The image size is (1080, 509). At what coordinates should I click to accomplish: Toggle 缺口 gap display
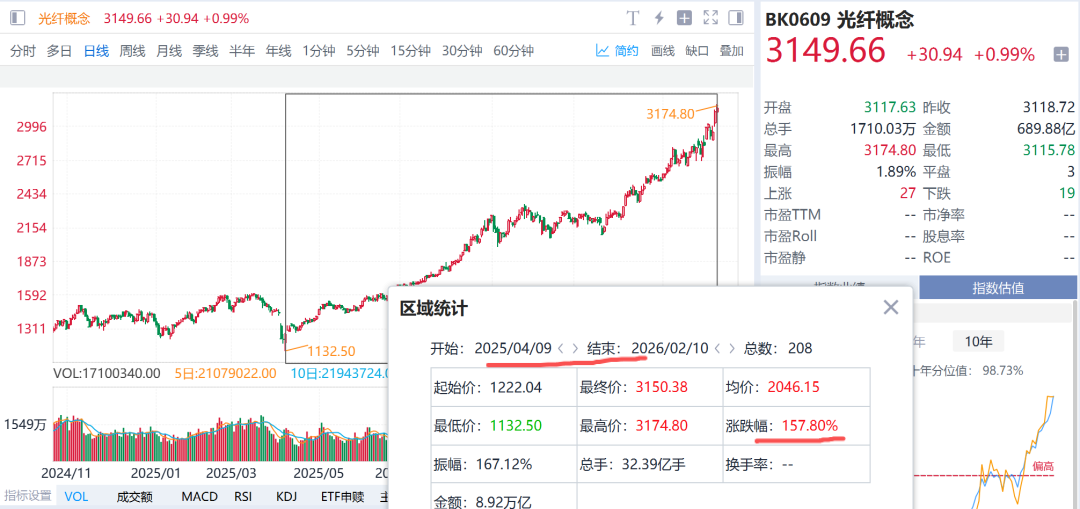coord(697,51)
